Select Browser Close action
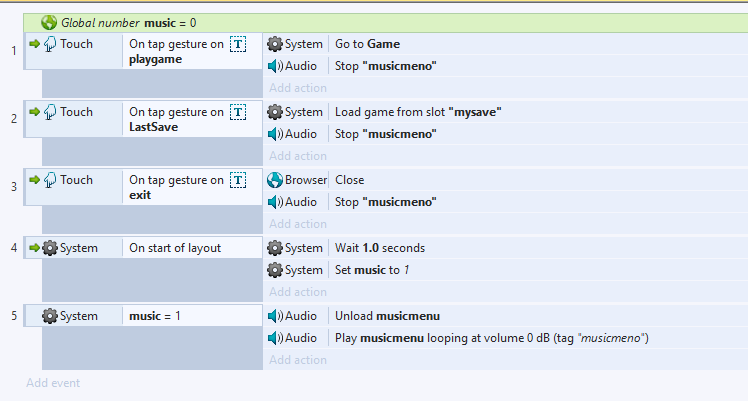Image resolution: width=748 pixels, height=401 pixels. point(506,180)
